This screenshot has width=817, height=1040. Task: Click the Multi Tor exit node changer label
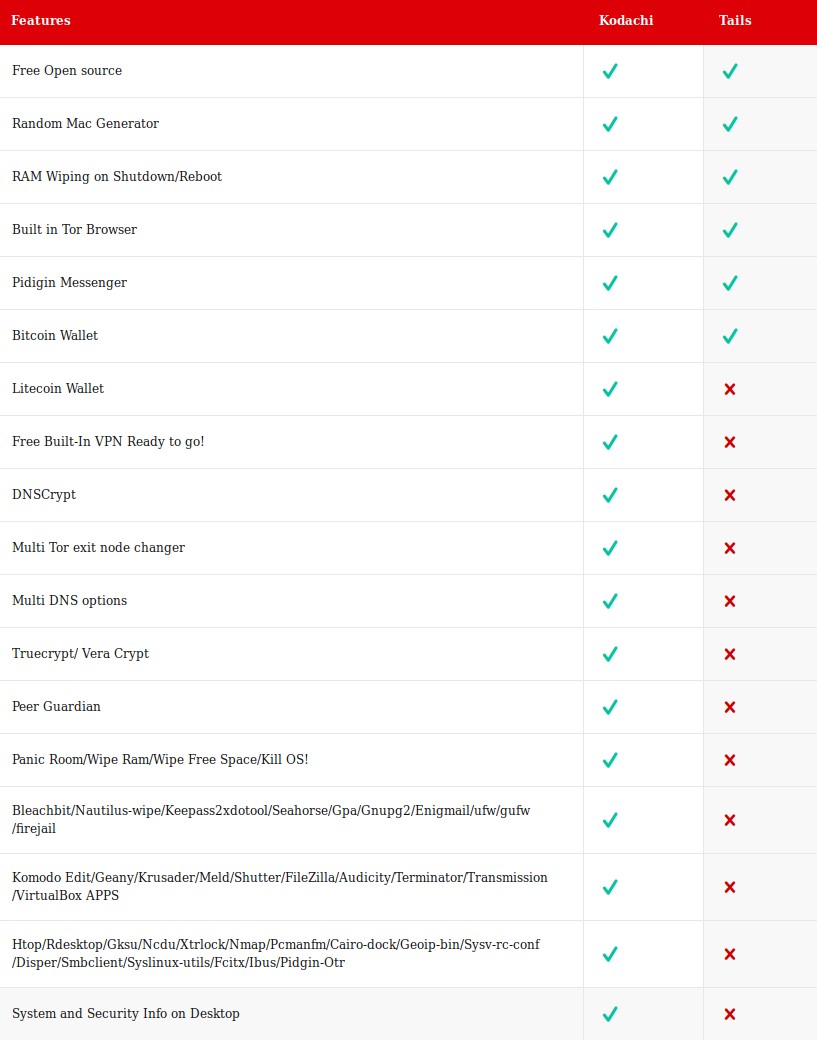point(98,548)
